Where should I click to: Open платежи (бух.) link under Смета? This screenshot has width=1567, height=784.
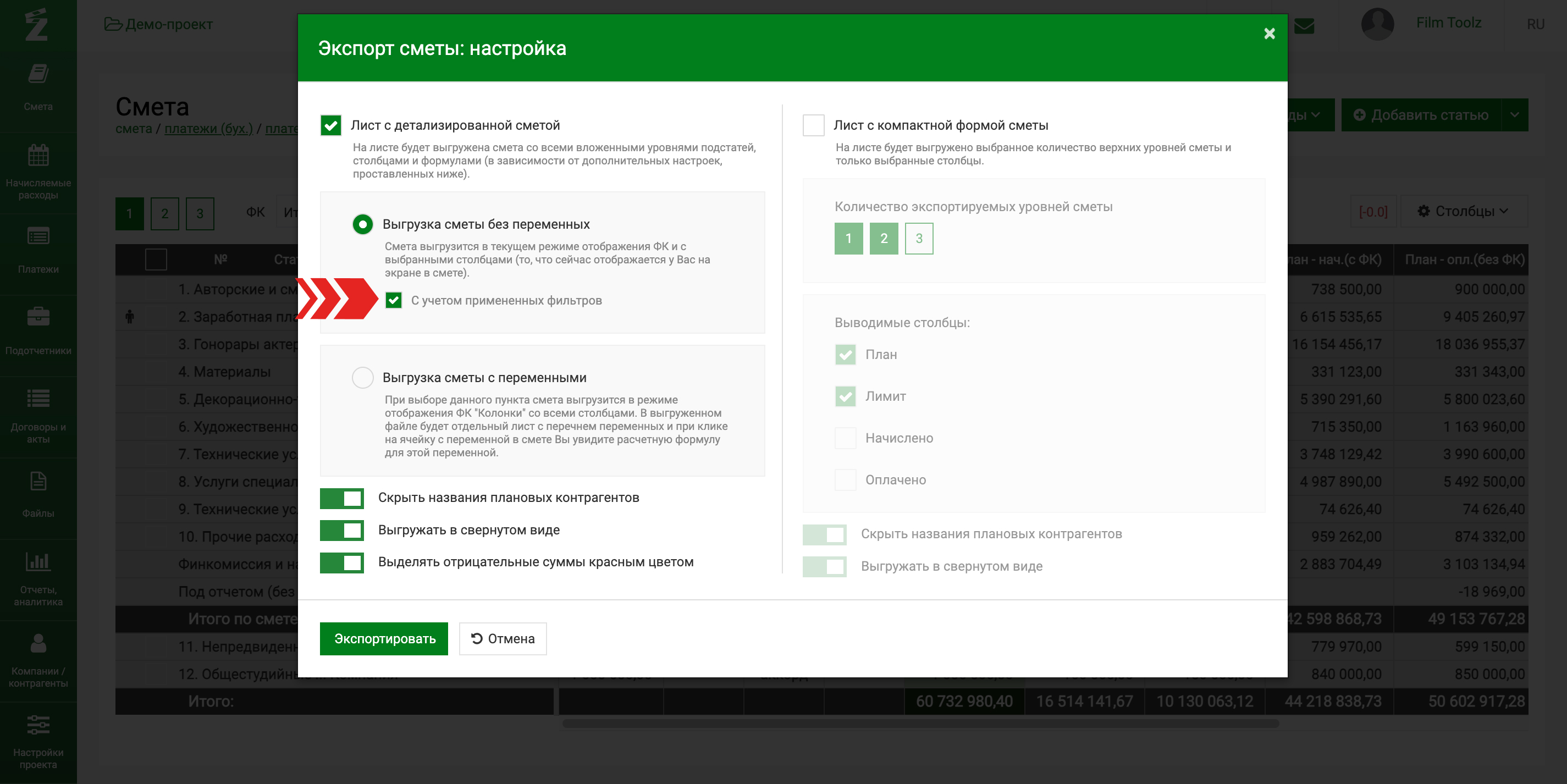(208, 129)
